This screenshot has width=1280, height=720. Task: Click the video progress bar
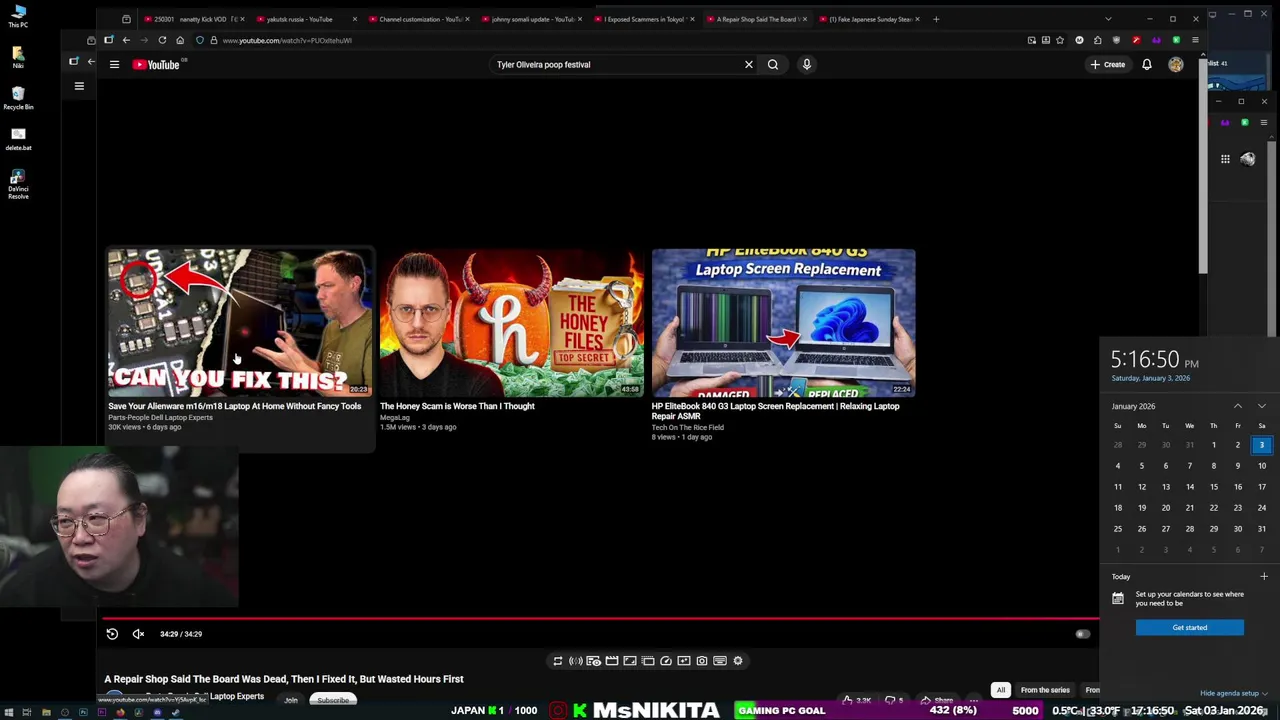coord(600,618)
